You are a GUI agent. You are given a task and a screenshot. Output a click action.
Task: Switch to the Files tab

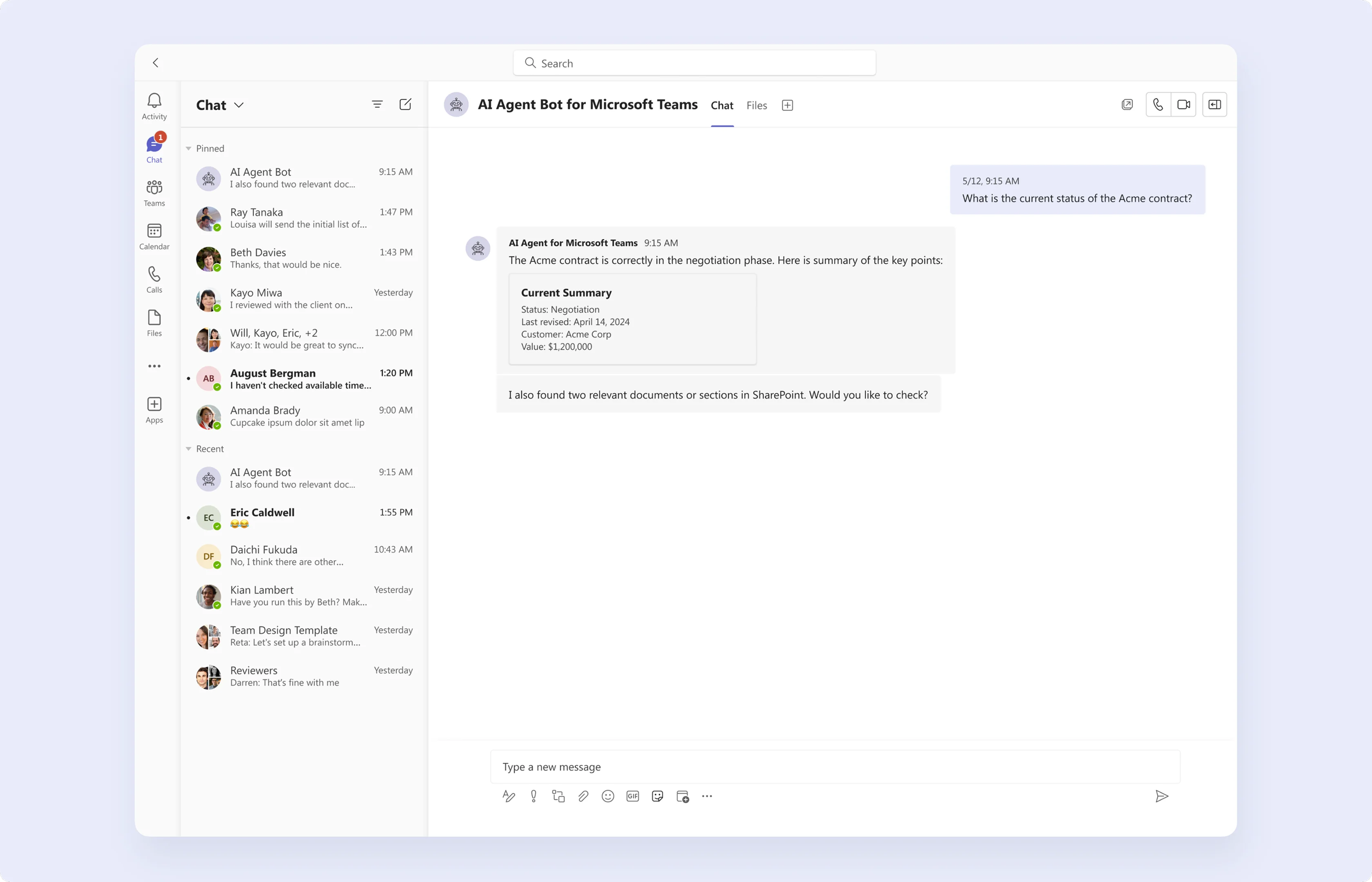756,105
